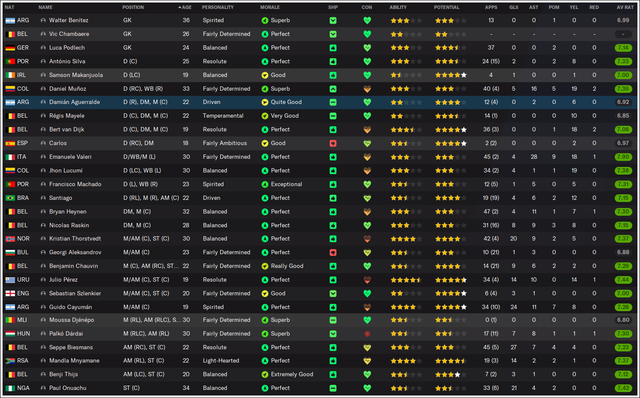Click the Uruguay flag beside Julio Pérez
Image resolution: width=640 pixels, height=398 pixels.
(10, 280)
